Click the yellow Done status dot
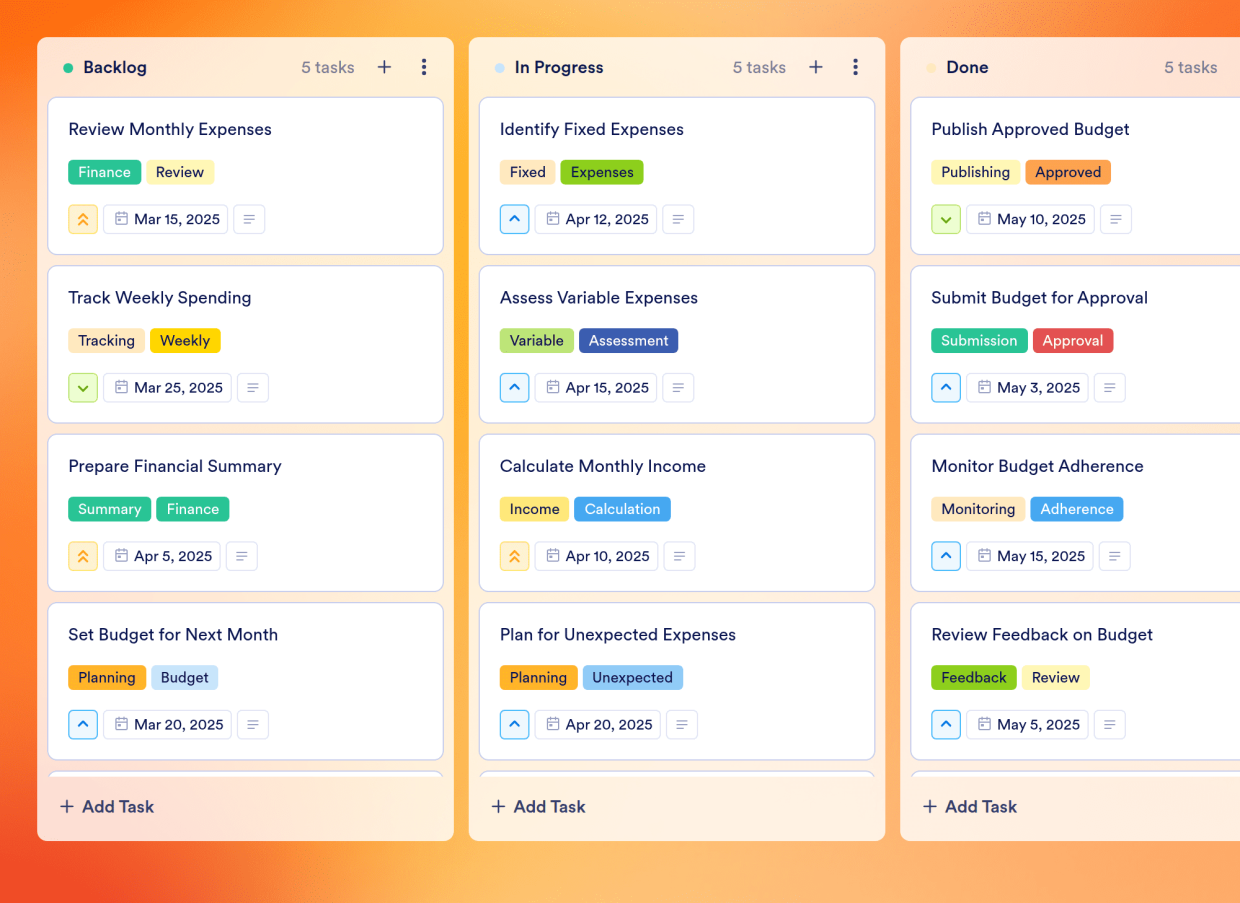 [931, 68]
